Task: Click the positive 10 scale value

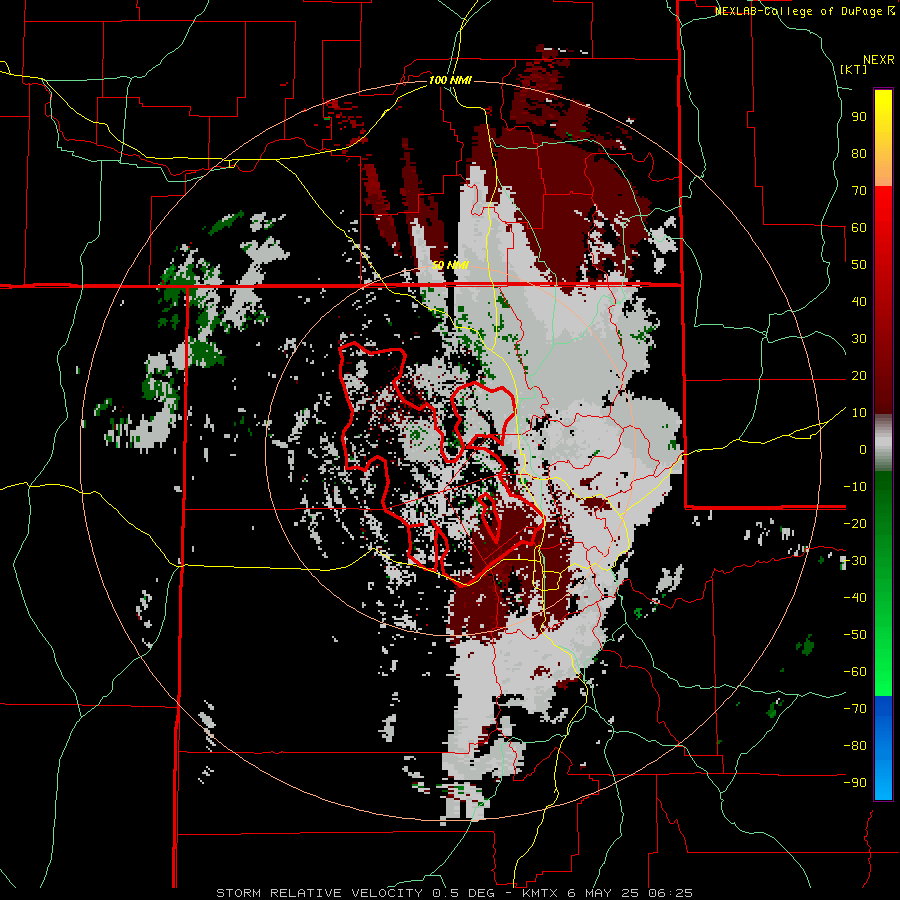Action: 859,413
